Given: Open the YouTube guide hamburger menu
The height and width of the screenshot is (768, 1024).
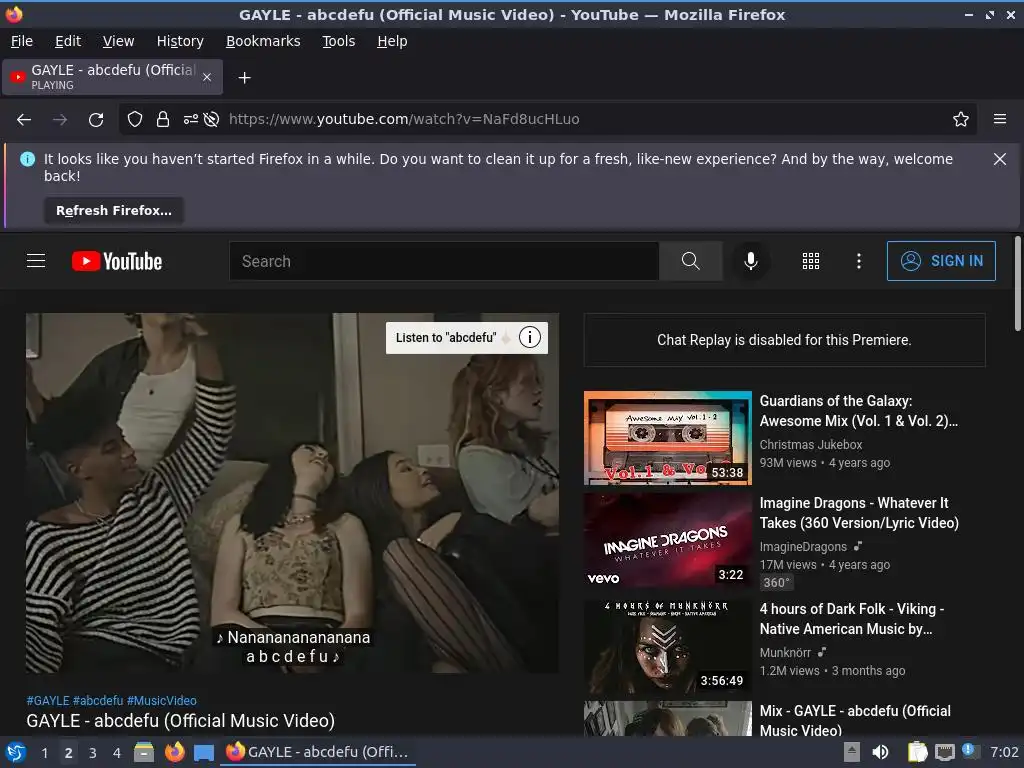Looking at the screenshot, I should [x=36, y=261].
